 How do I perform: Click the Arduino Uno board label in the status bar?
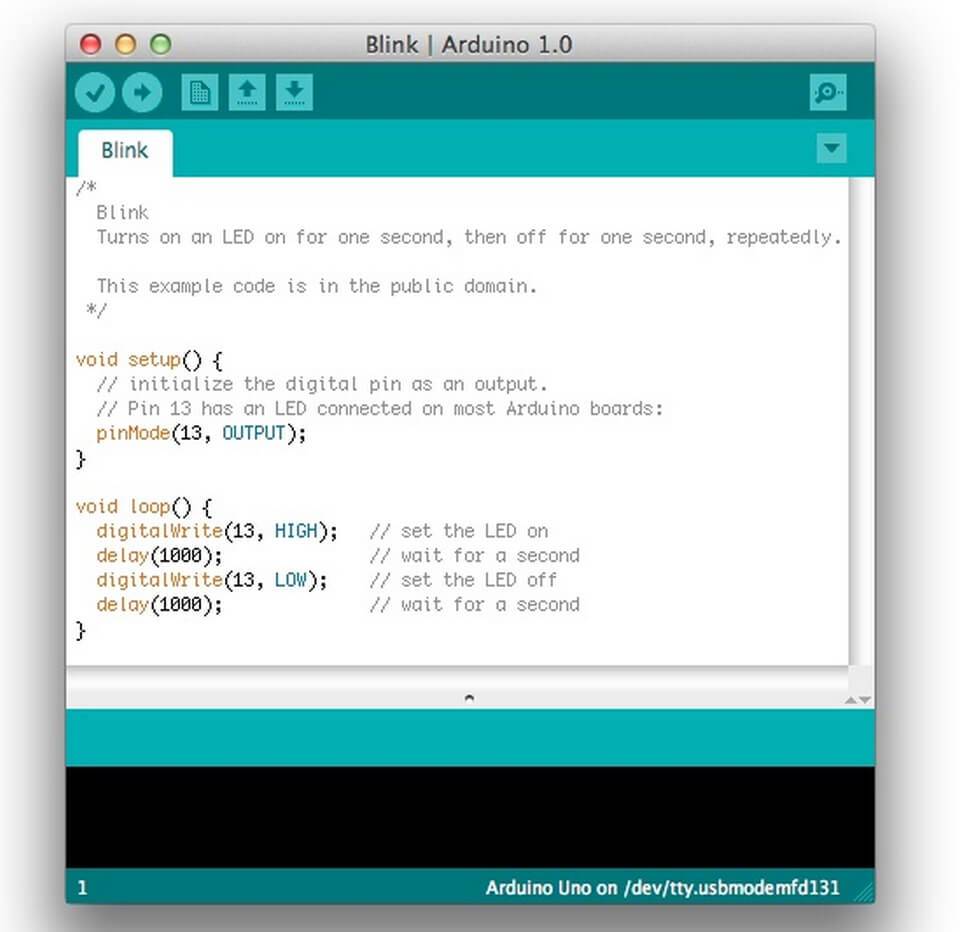[x=661, y=888]
